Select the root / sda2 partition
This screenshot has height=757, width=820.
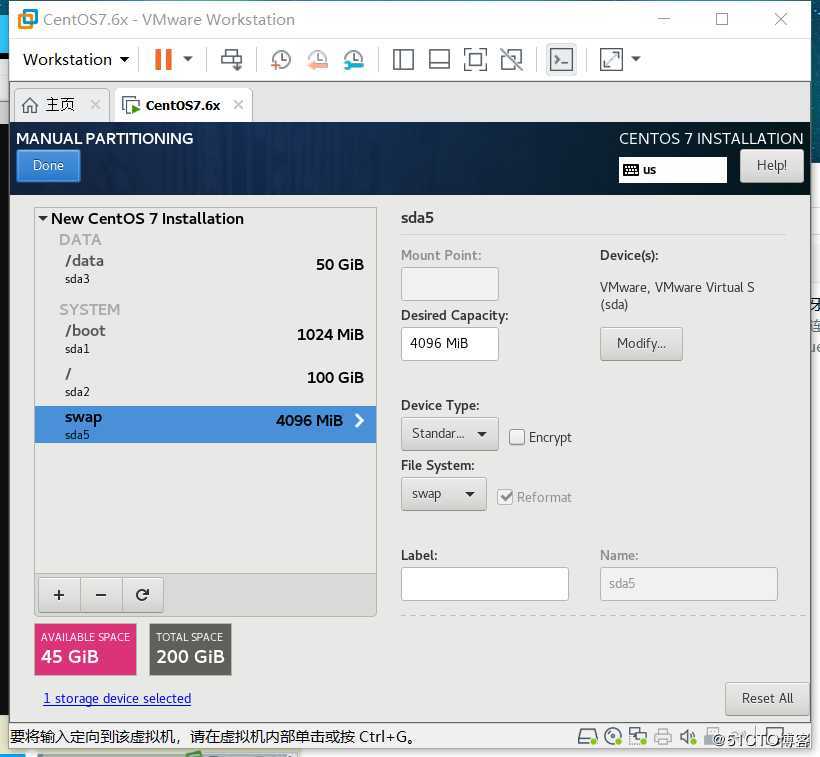(x=205, y=382)
